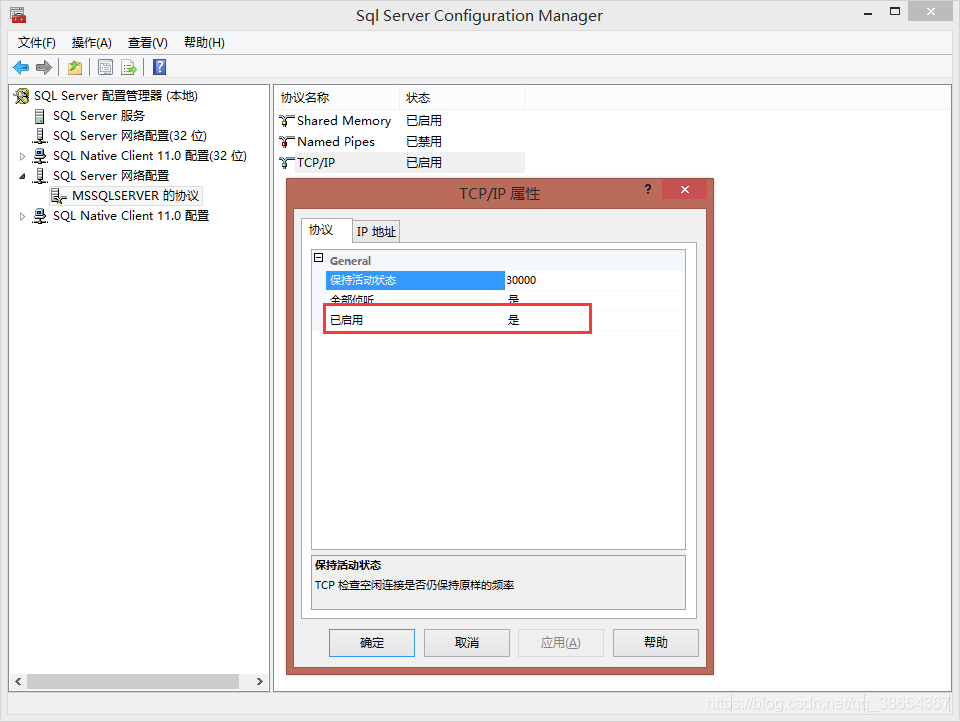Click the Export list toolbar icon
The image size is (960, 722).
[129, 67]
